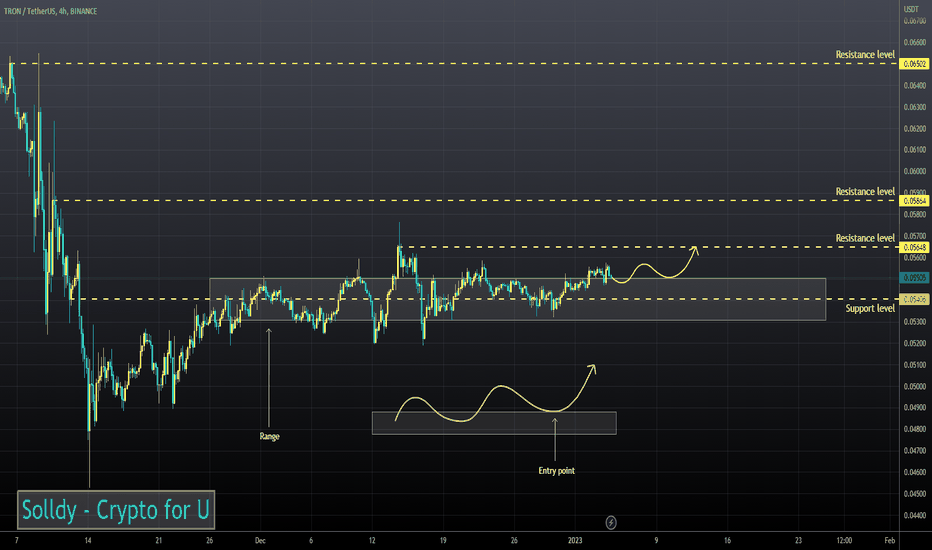Click the 0.06600 price axis value

point(915,42)
